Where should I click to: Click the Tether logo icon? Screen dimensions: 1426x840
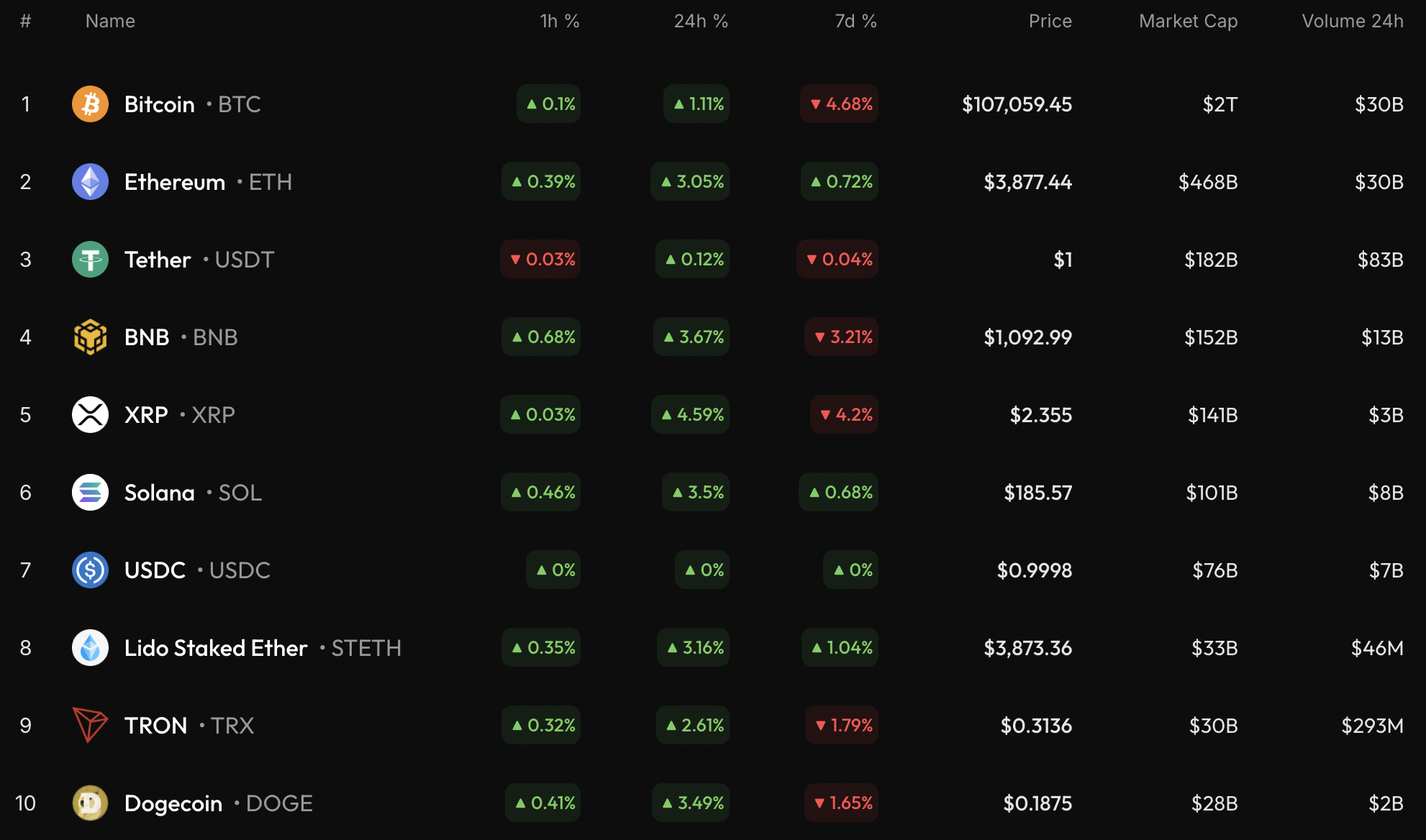[90, 260]
